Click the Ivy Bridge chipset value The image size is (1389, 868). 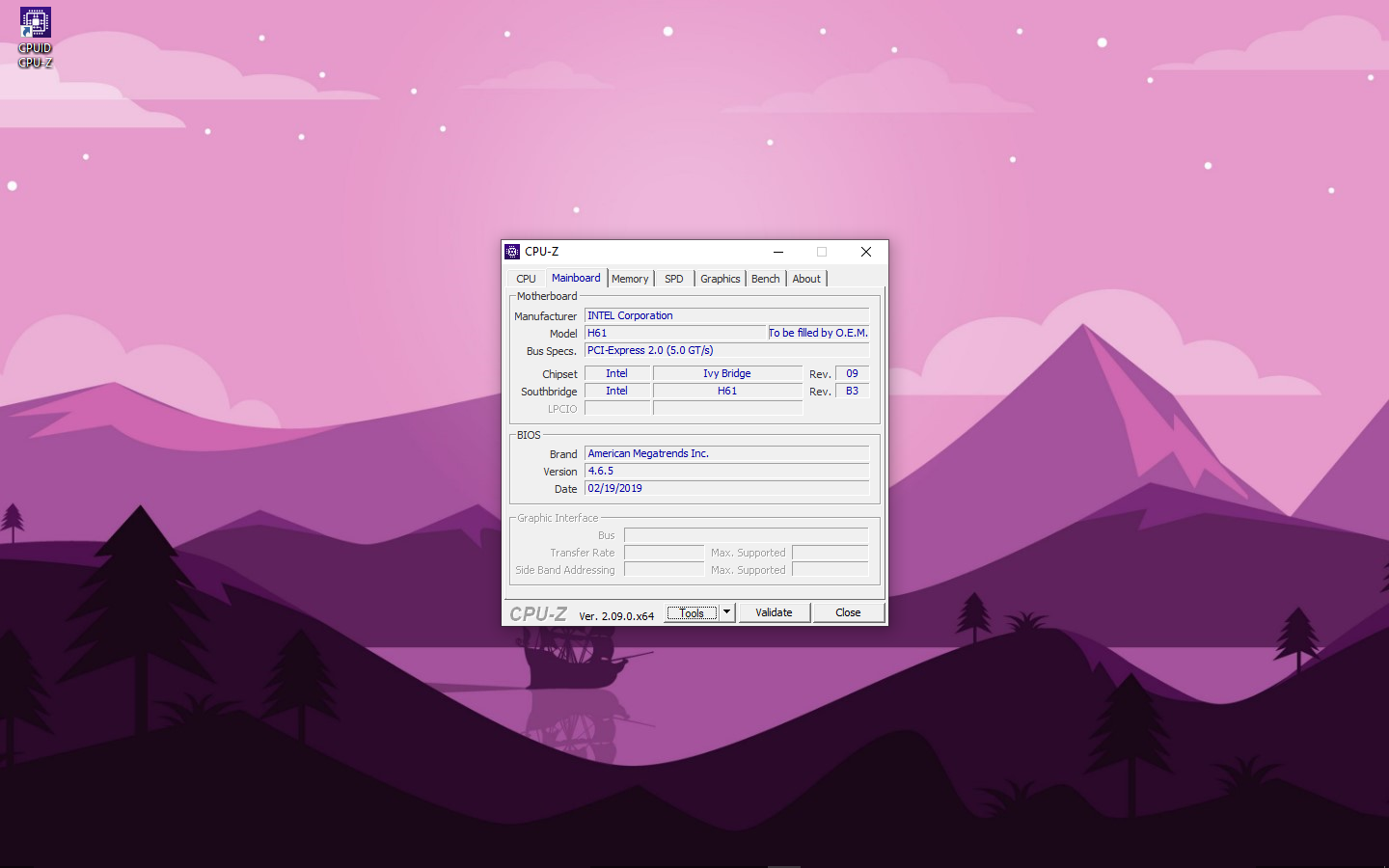pos(727,373)
